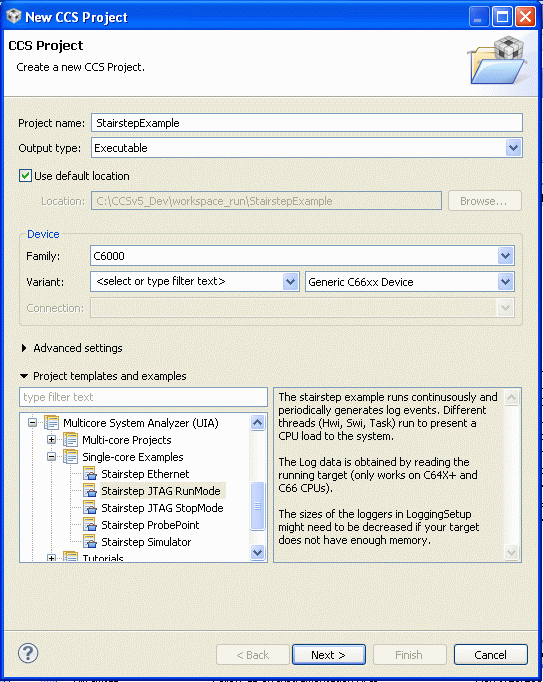Screen dimensions: 543x682
Task: Select Multicore System Analyzer (UIA) row
Action: [x=141, y=422]
